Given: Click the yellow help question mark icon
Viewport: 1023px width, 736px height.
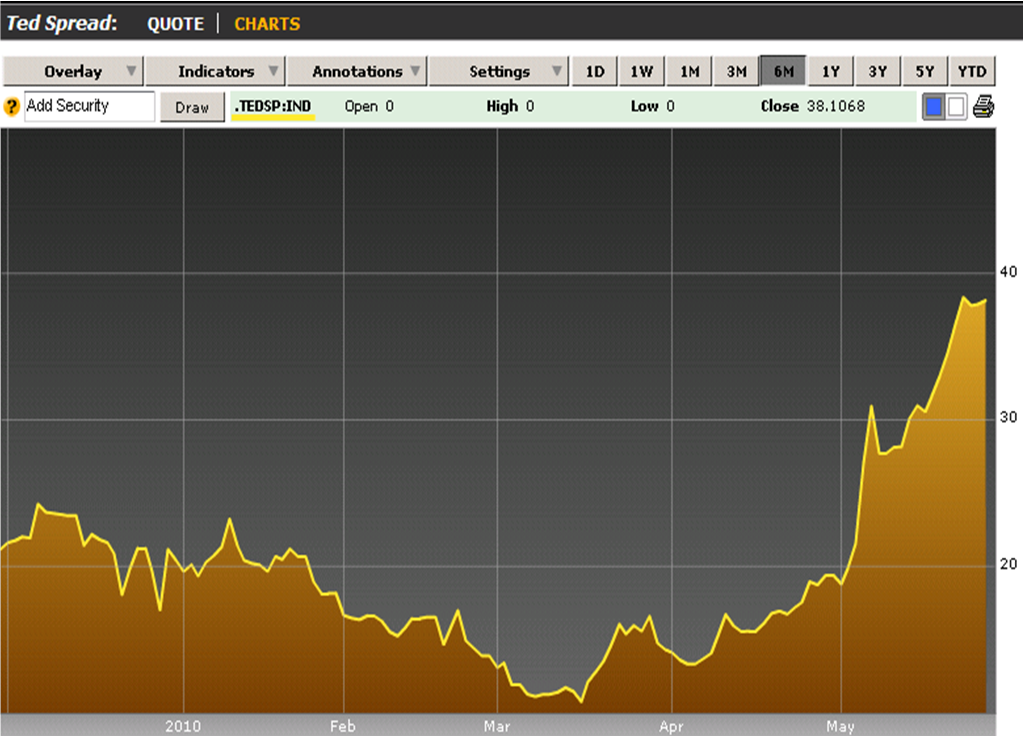Looking at the screenshot, I should click(11, 106).
